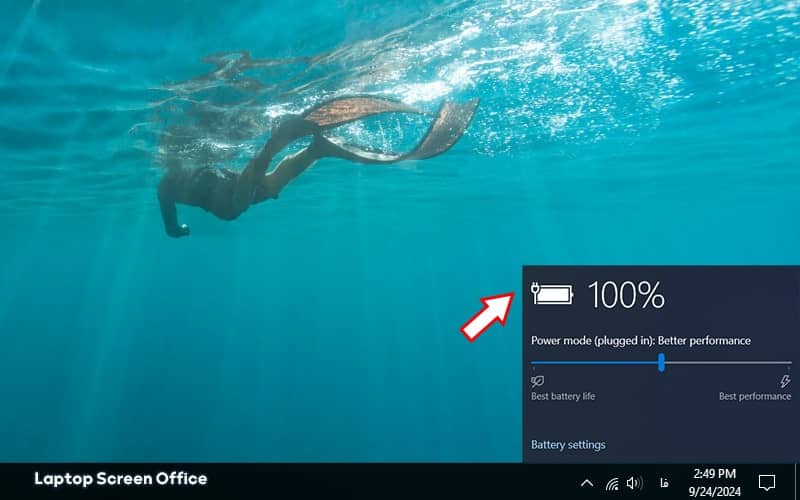The height and width of the screenshot is (500, 800).
Task: Switch input language via the tray indicator
Action: 664,483
